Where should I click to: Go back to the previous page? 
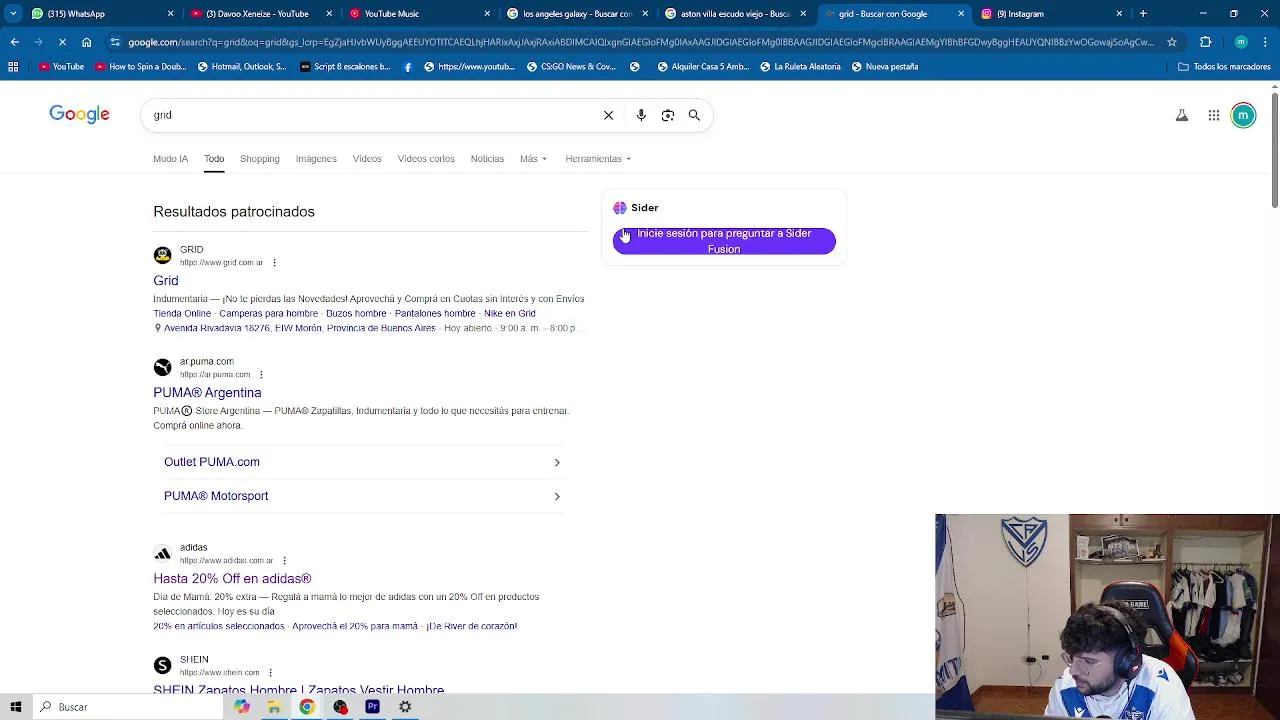(14, 42)
